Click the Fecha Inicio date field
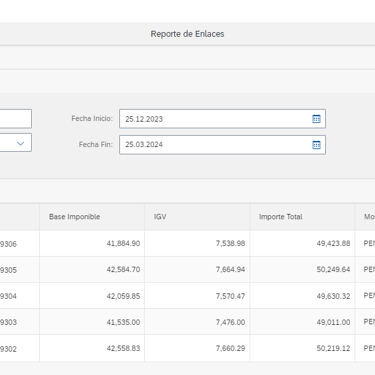The height and width of the screenshot is (375, 375). point(222,119)
